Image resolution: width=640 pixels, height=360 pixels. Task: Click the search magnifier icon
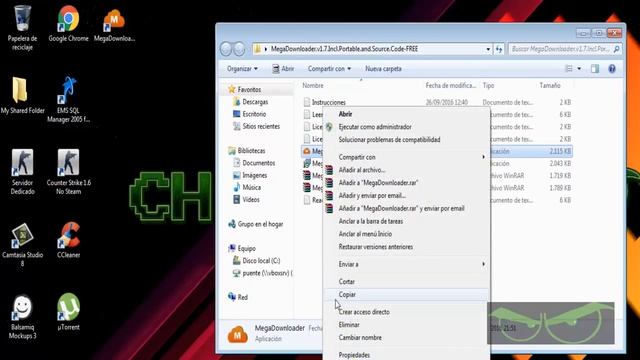point(616,49)
